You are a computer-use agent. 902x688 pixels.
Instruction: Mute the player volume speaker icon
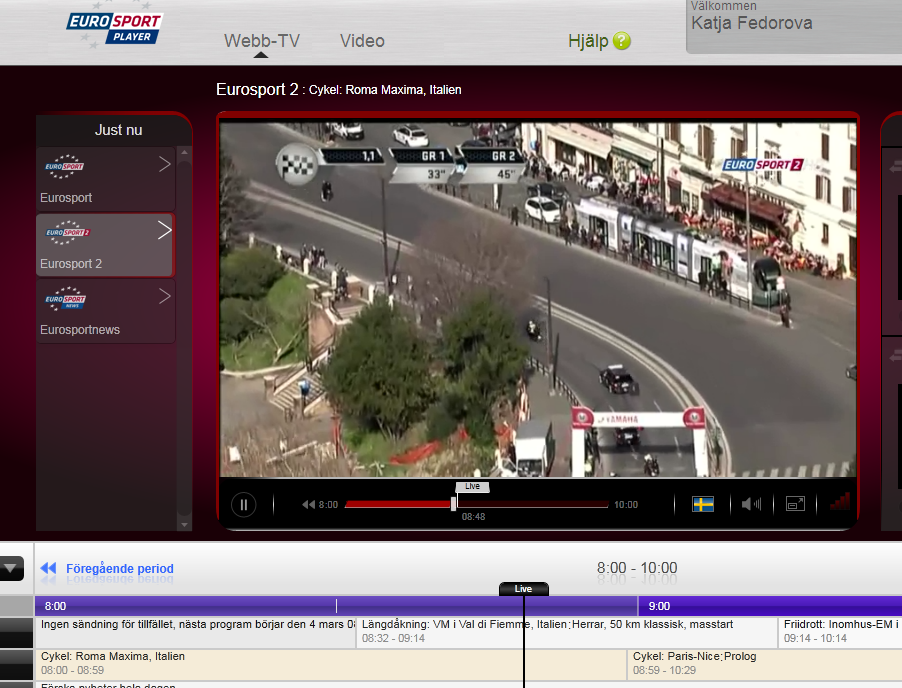751,504
